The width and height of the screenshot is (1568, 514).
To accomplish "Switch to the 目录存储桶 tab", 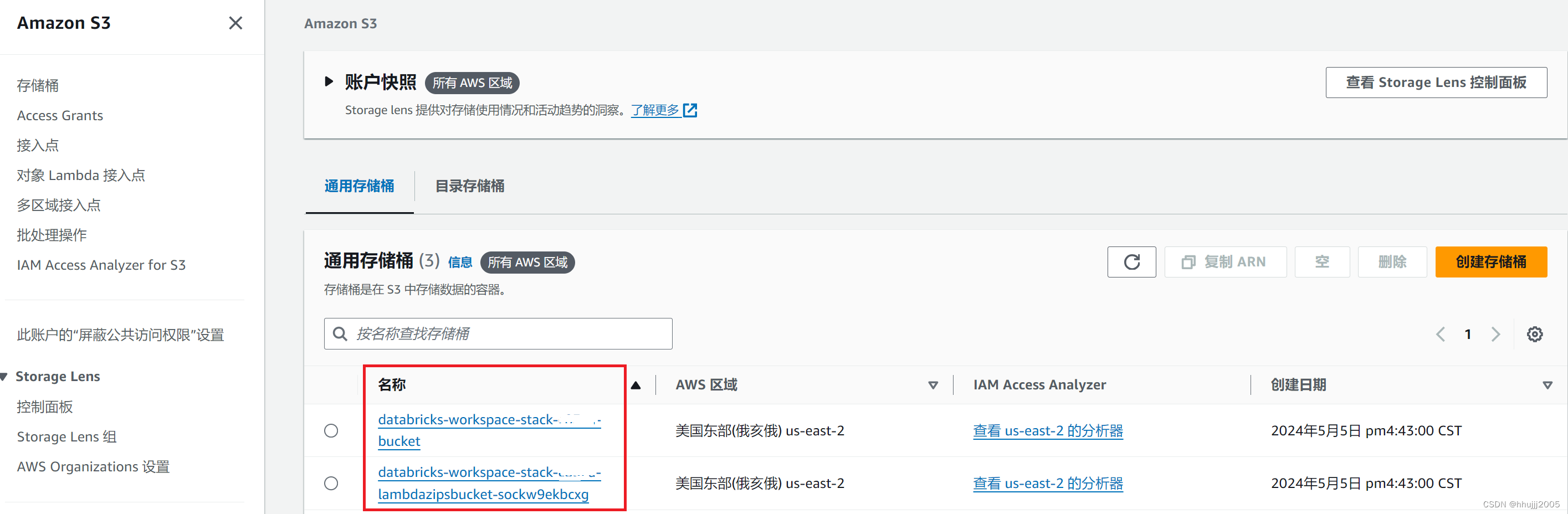I will (x=469, y=186).
